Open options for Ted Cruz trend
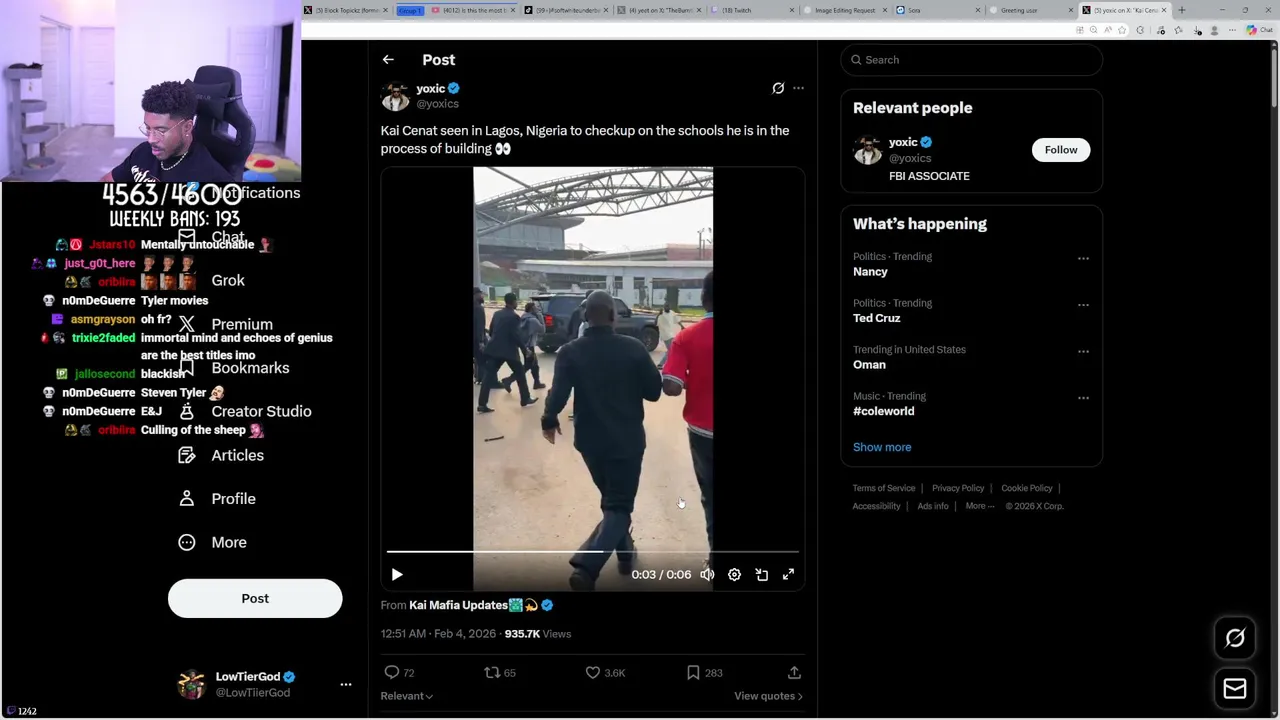The height and width of the screenshot is (720, 1280). tap(1083, 305)
